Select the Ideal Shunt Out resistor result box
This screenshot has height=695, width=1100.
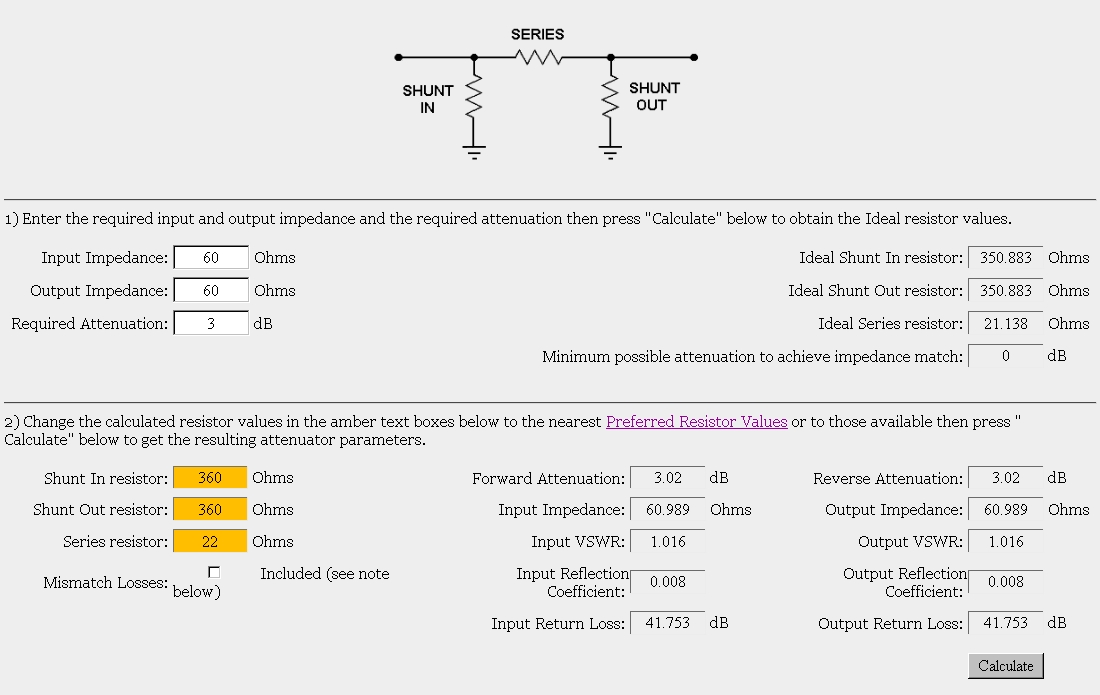(x=1005, y=290)
